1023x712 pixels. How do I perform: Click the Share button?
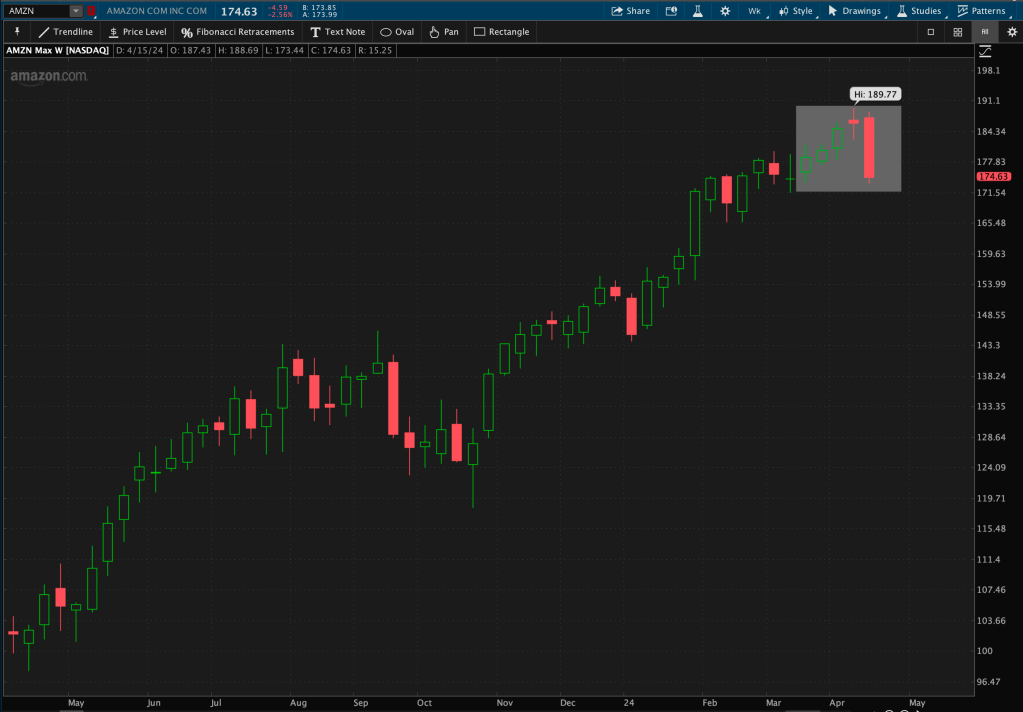click(630, 11)
